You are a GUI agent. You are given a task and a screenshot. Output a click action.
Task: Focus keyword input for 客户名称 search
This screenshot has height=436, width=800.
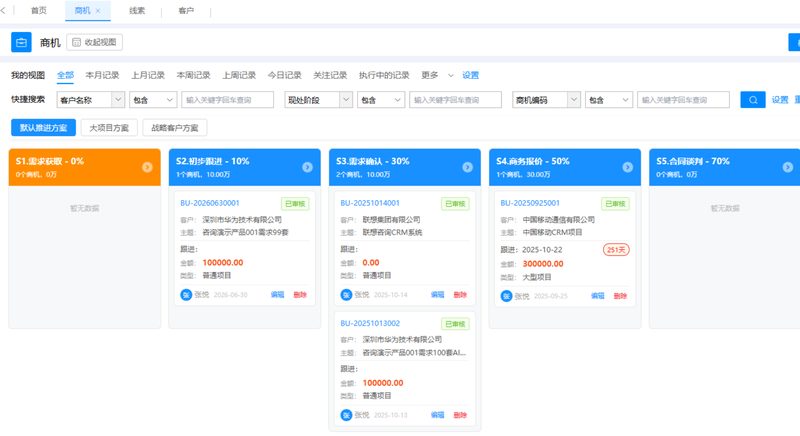point(228,100)
